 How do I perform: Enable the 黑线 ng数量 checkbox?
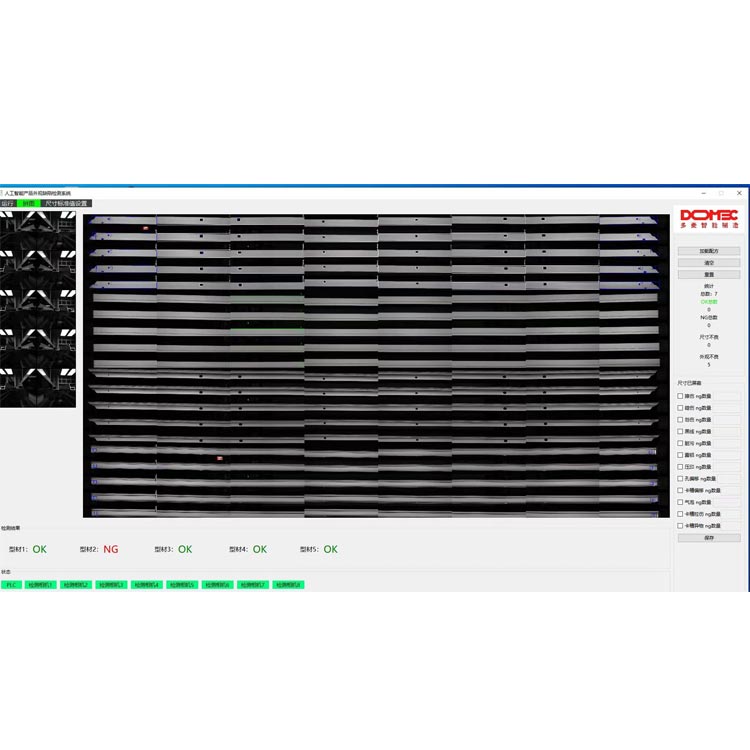click(x=681, y=431)
